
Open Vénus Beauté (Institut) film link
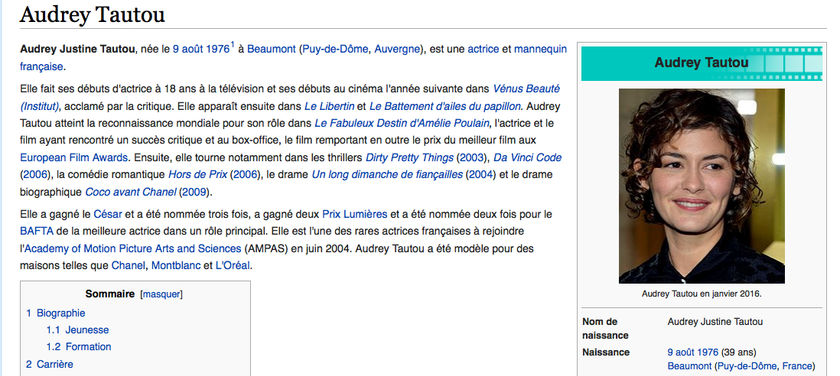pos(526,88)
